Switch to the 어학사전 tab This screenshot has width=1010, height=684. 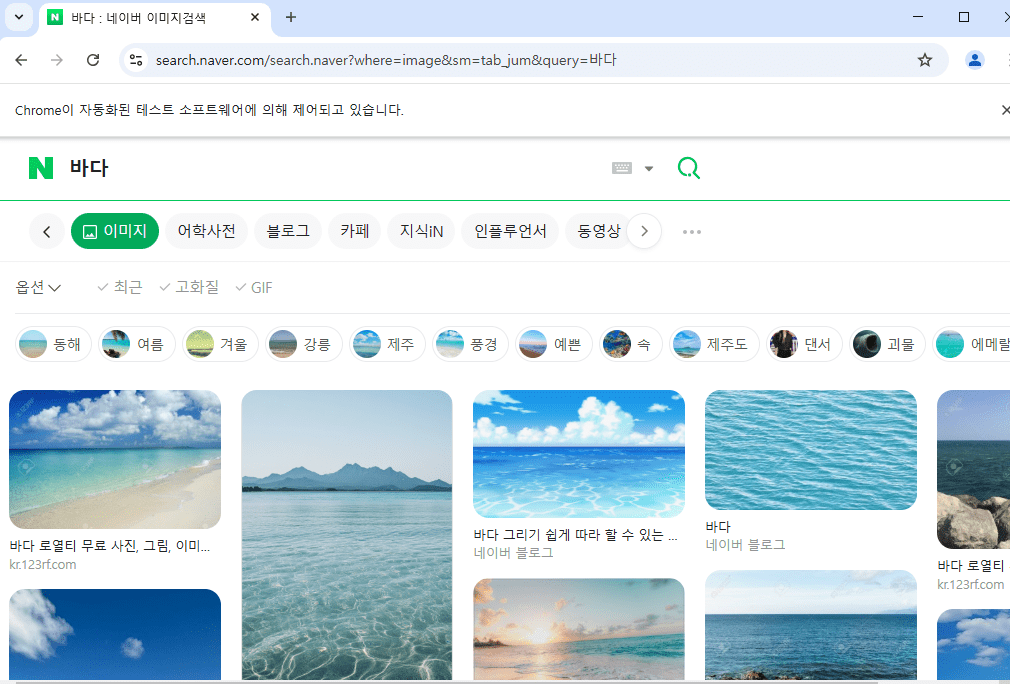[206, 231]
